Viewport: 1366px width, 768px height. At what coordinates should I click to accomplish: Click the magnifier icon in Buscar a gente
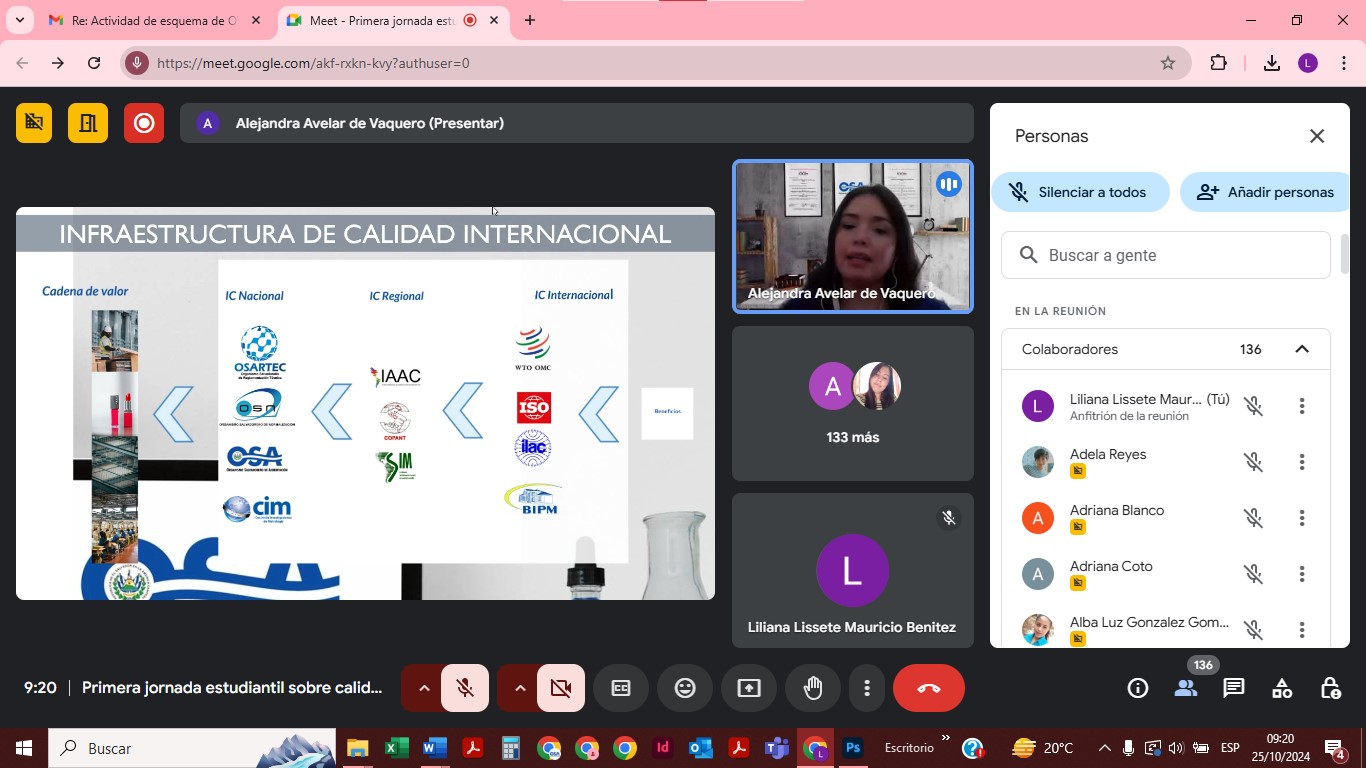point(1028,255)
